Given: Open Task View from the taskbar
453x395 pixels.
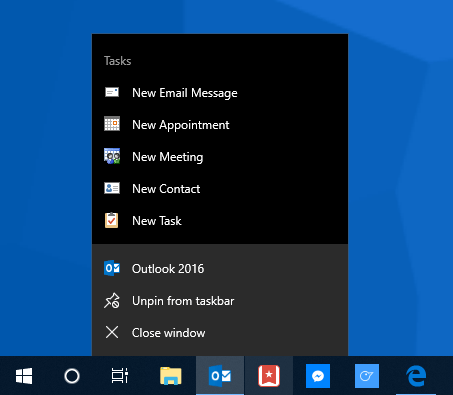Looking at the screenshot, I should (120, 376).
